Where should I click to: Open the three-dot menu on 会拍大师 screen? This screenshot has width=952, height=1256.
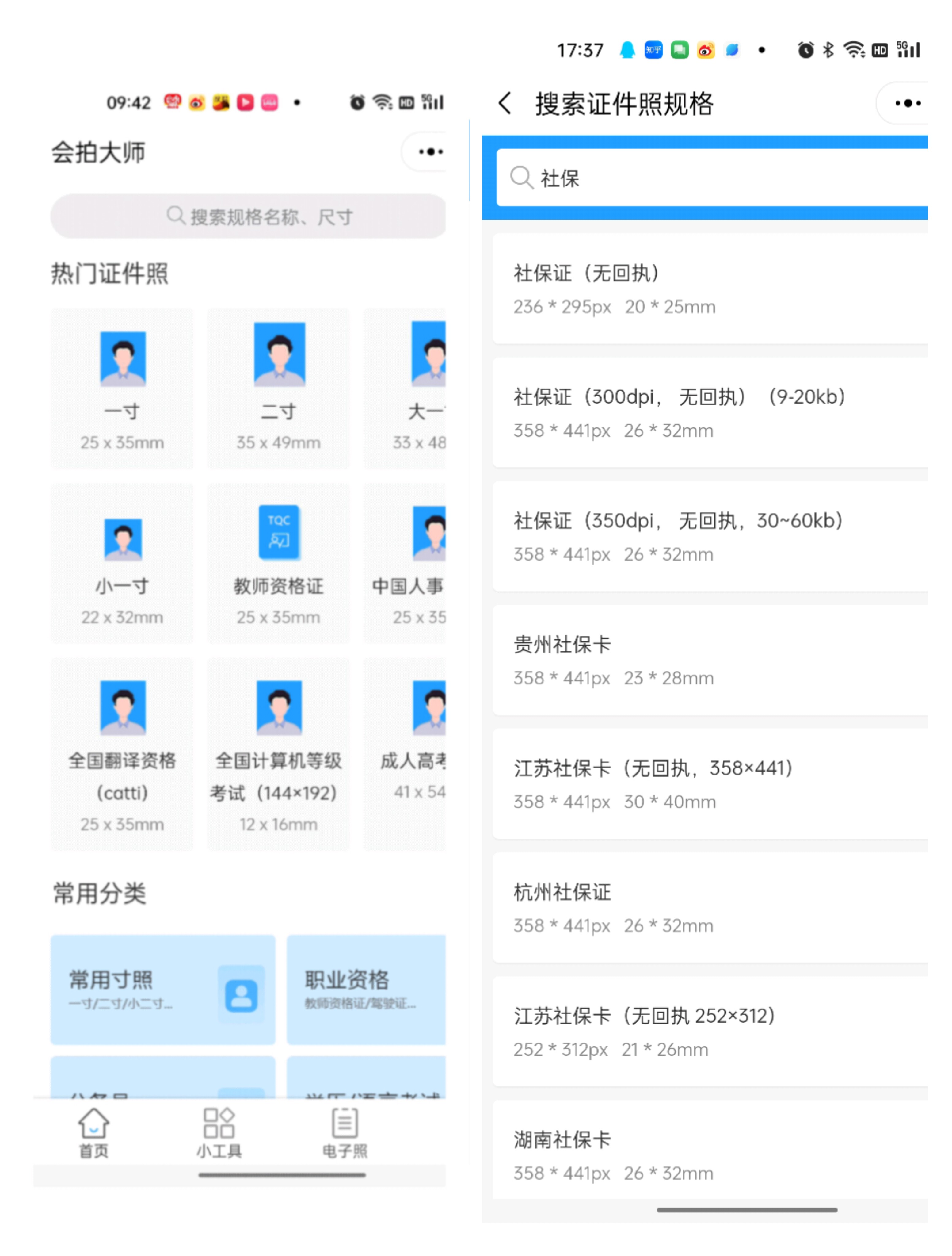430,151
